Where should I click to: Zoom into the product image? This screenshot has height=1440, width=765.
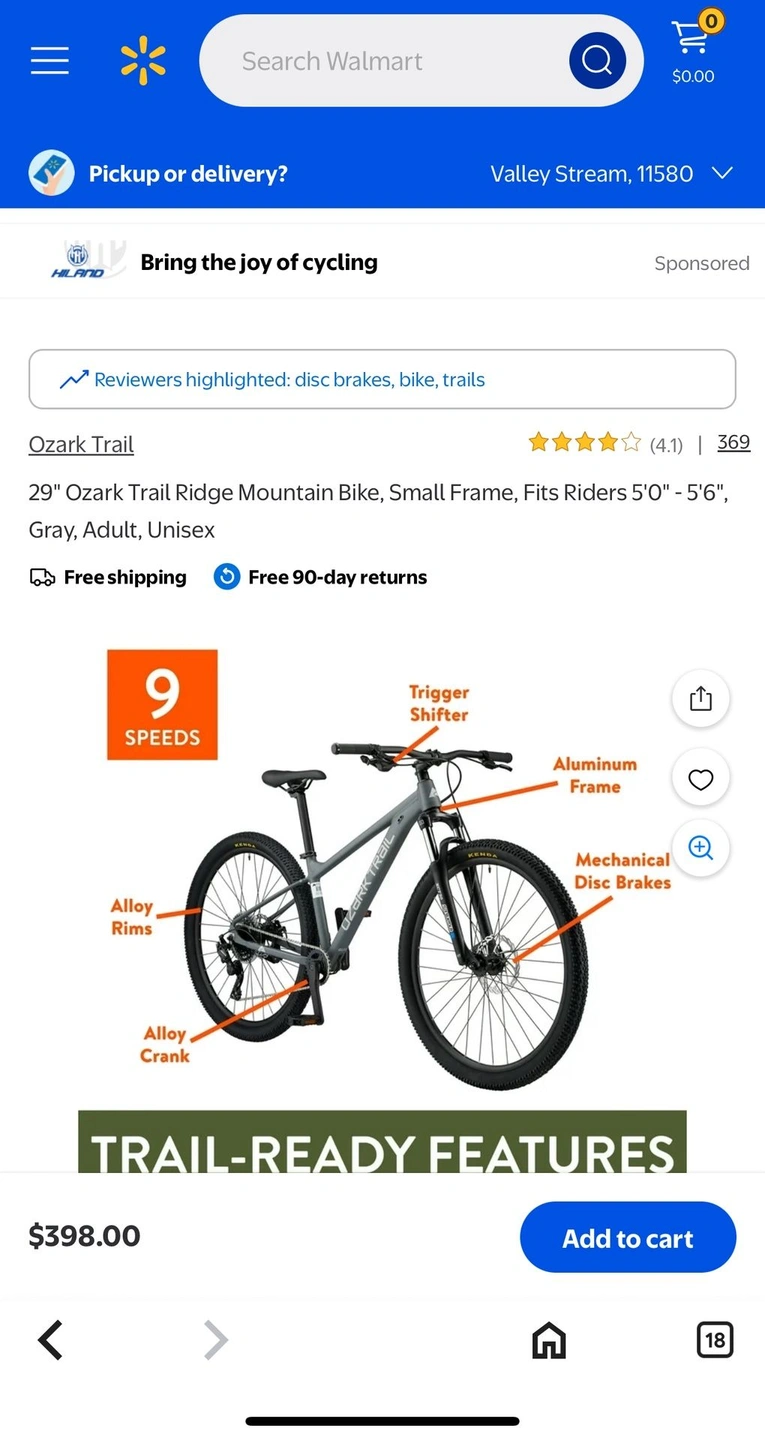[x=701, y=848]
